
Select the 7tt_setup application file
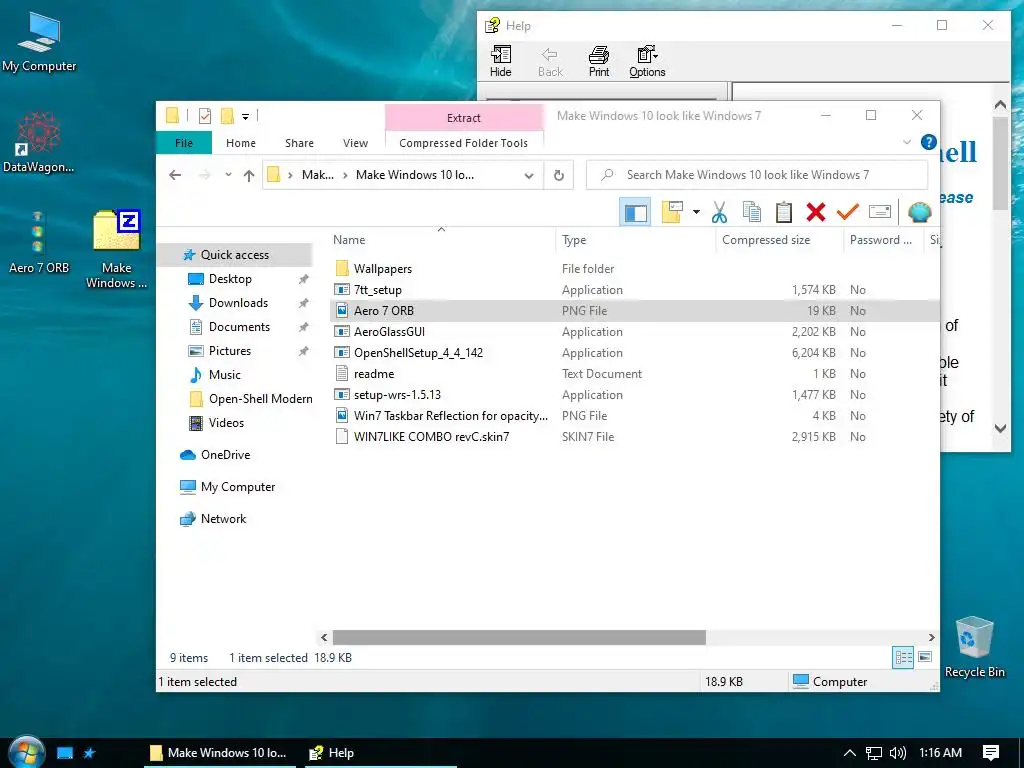pyautogui.click(x=377, y=289)
